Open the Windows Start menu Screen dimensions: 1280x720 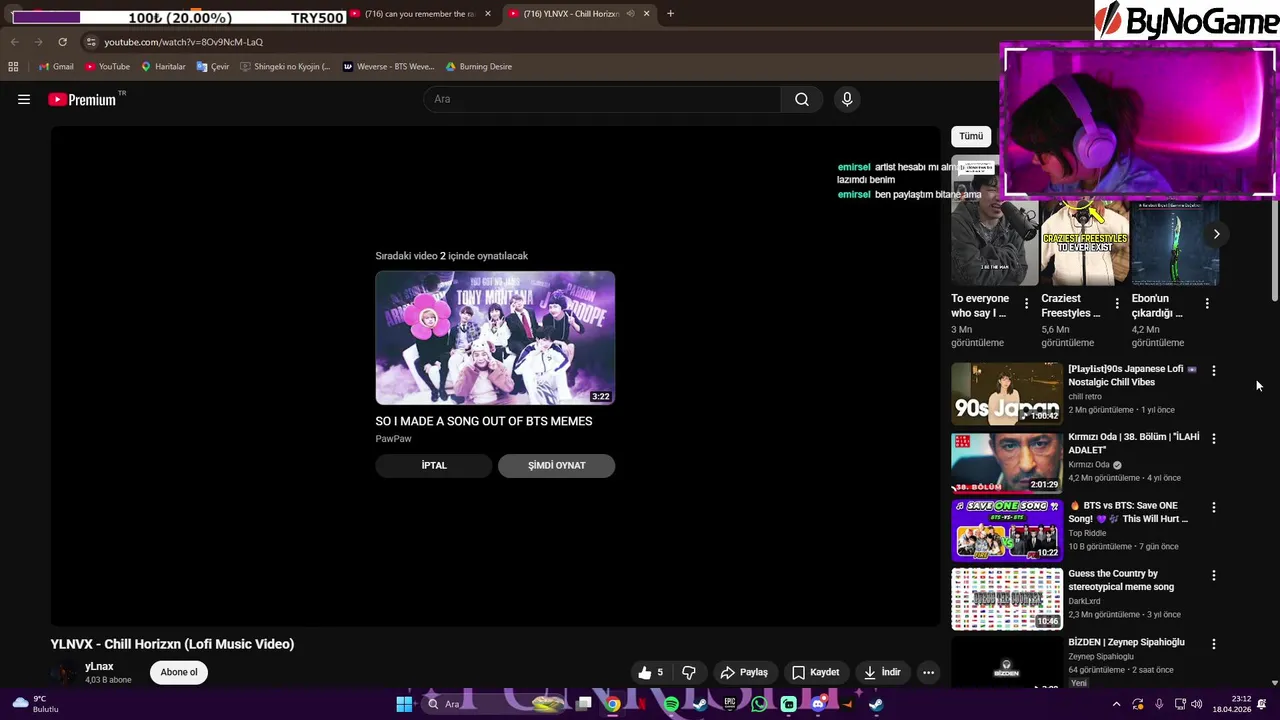404,704
